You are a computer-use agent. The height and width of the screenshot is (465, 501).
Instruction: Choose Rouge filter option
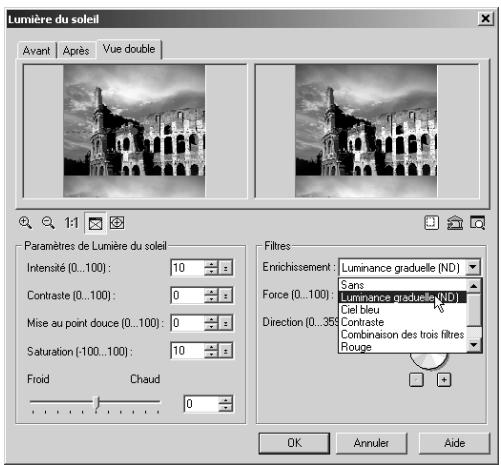click(402, 347)
